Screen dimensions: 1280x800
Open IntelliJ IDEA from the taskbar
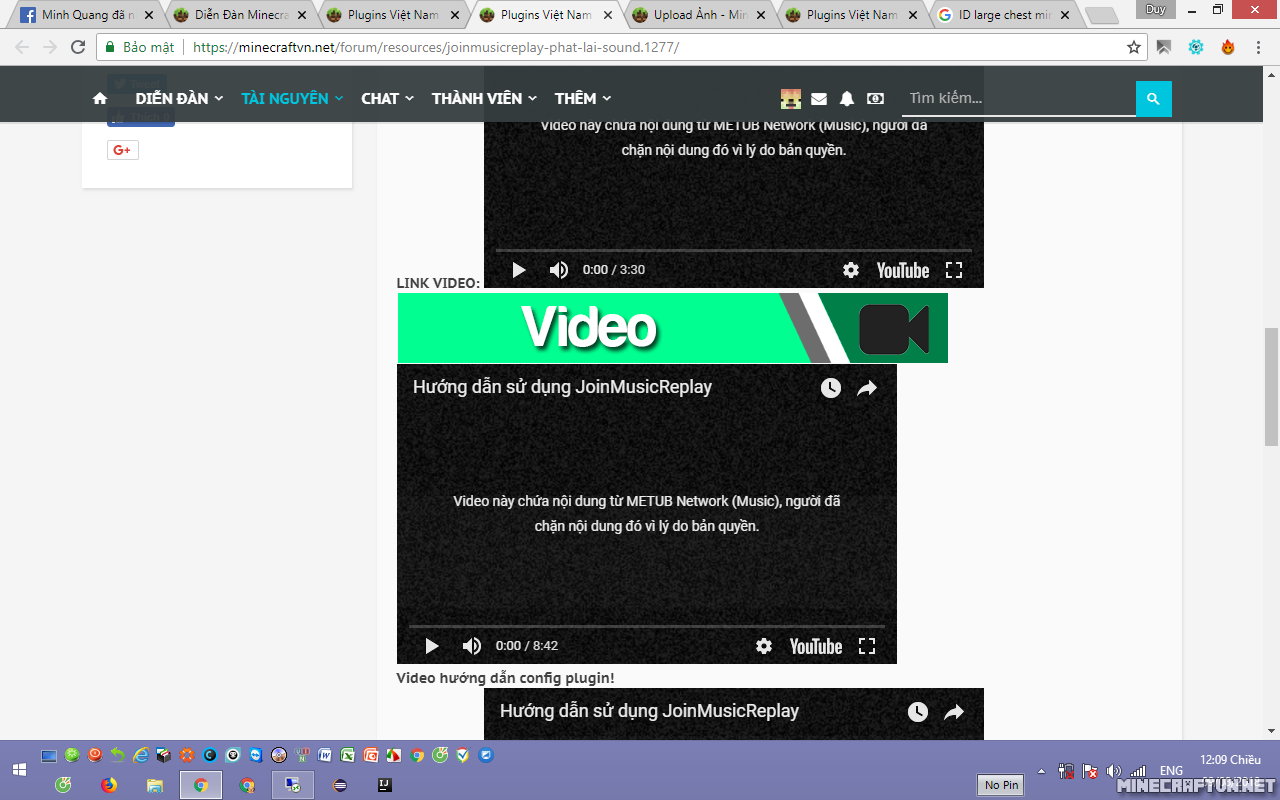point(385,785)
